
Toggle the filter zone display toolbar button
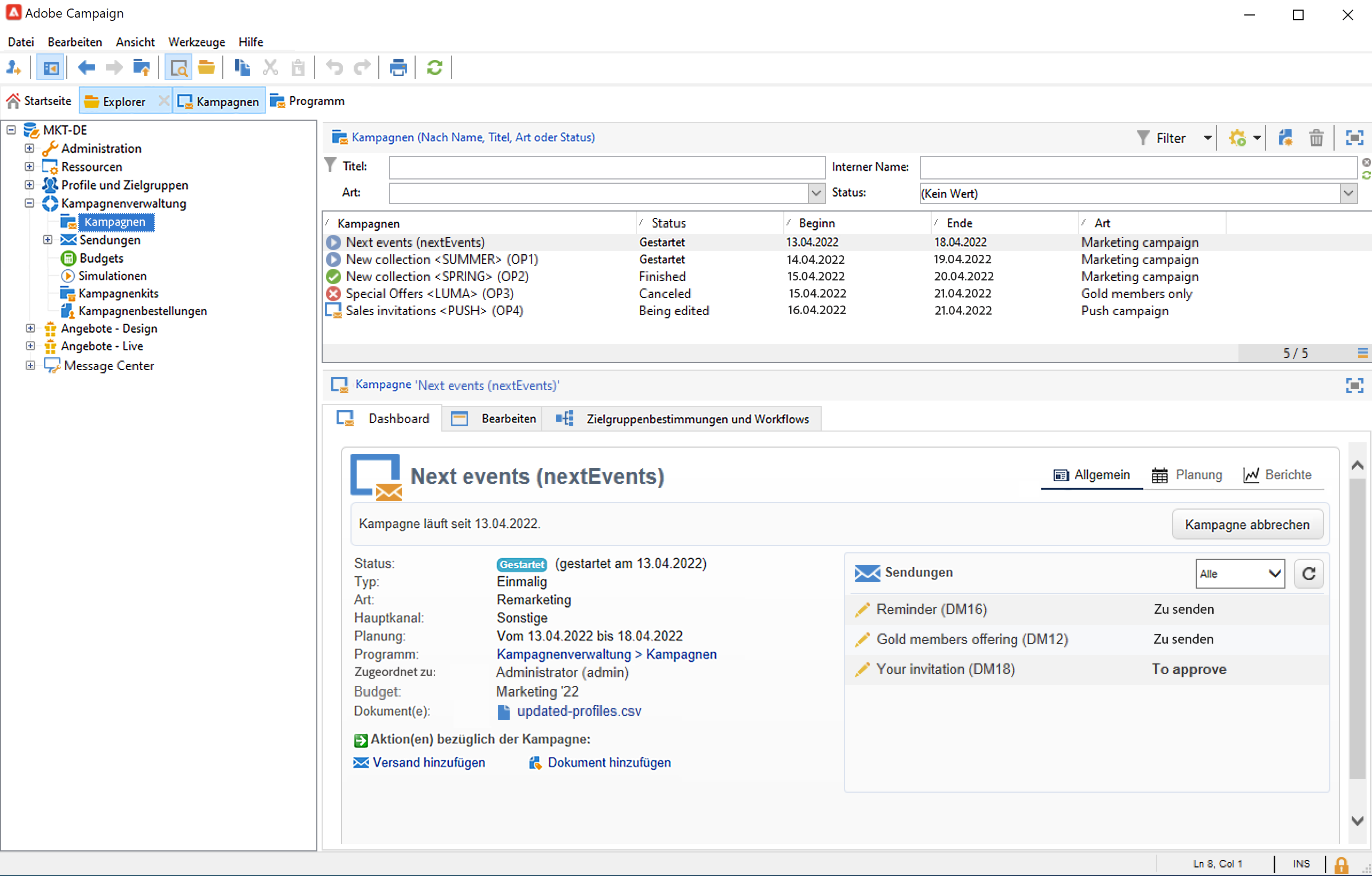(x=178, y=68)
